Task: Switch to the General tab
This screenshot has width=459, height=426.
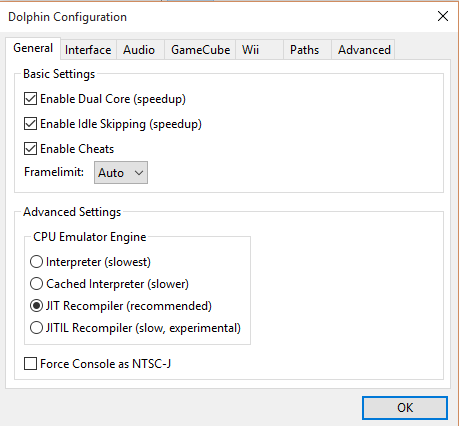Action: tap(33, 48)
